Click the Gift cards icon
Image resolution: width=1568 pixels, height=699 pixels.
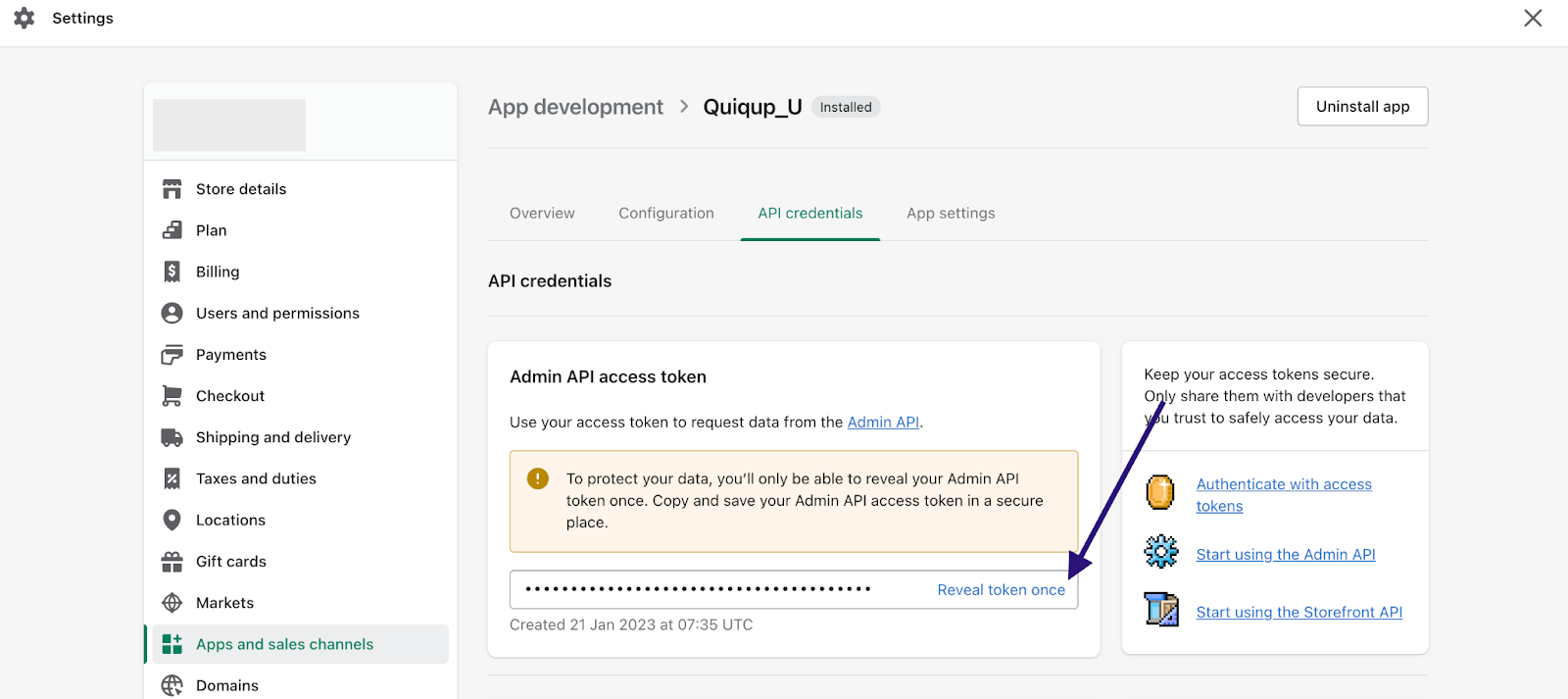pyautogui.click(x=172, y=562)
